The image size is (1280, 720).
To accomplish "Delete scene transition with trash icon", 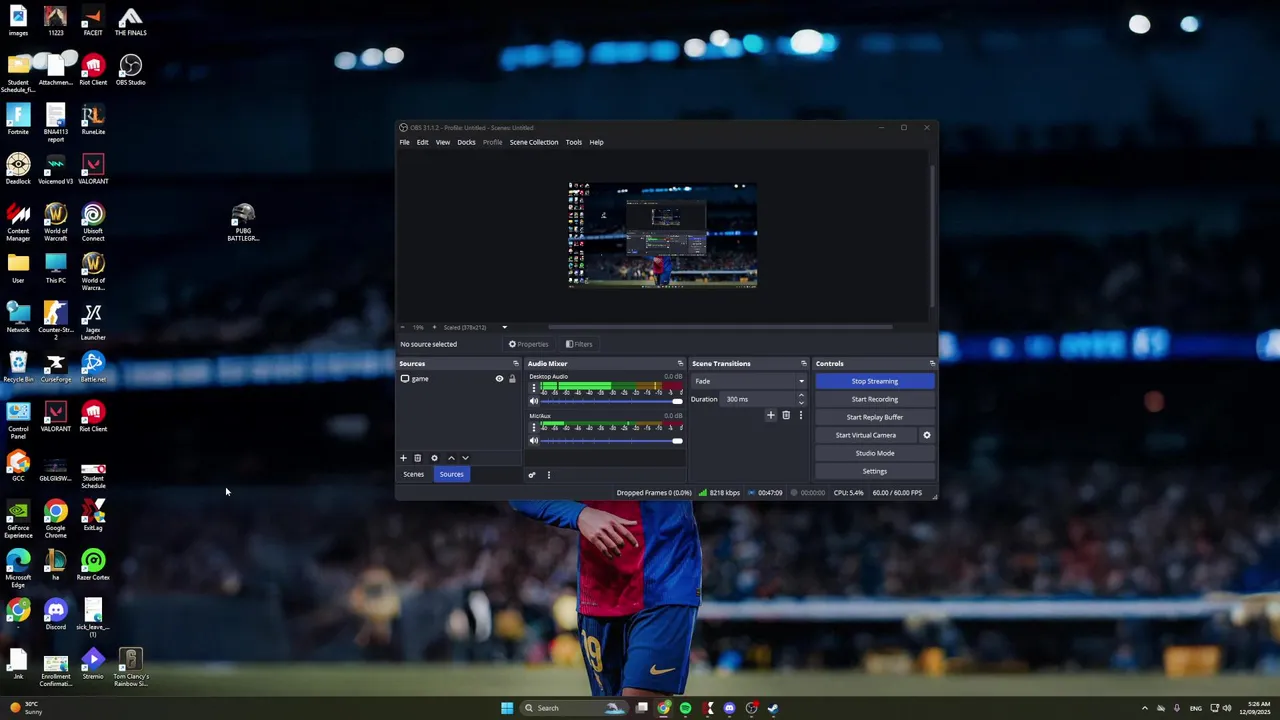I will pyautogui.click(x=786, y=415).
